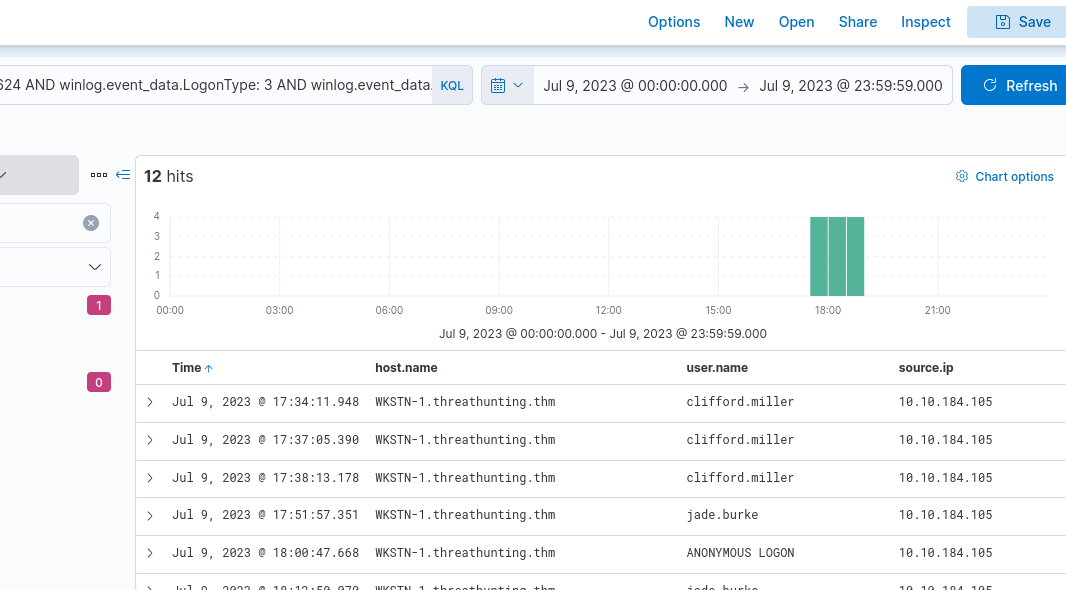Open the three-dot field list options
This screenshot has height=590, width=1066.
(98, 175)
